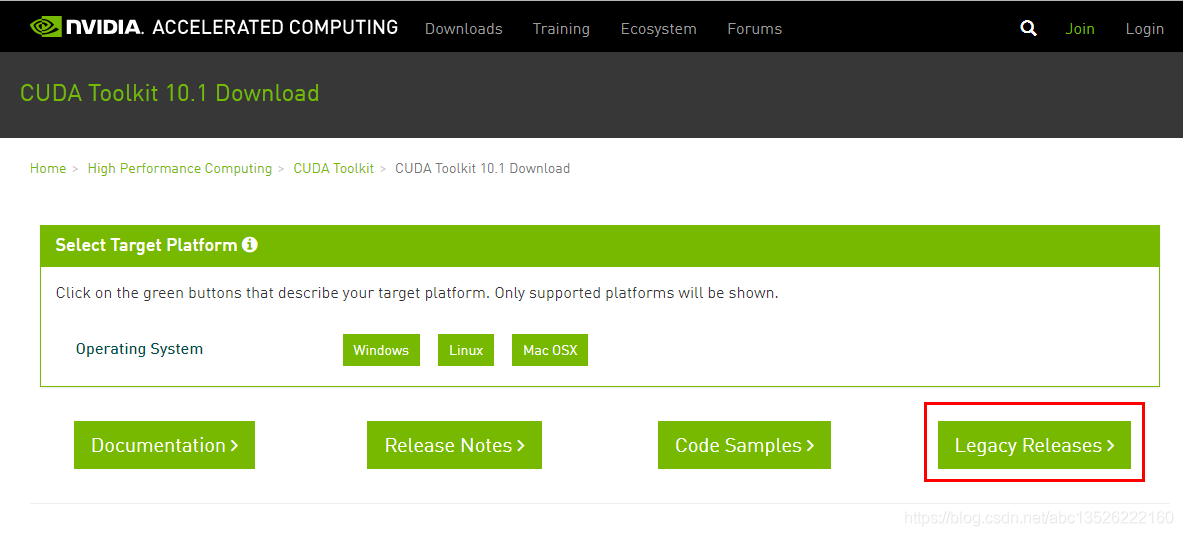Click the Login link
This screenshot has width=1183, height=536.
(1145, 29)
